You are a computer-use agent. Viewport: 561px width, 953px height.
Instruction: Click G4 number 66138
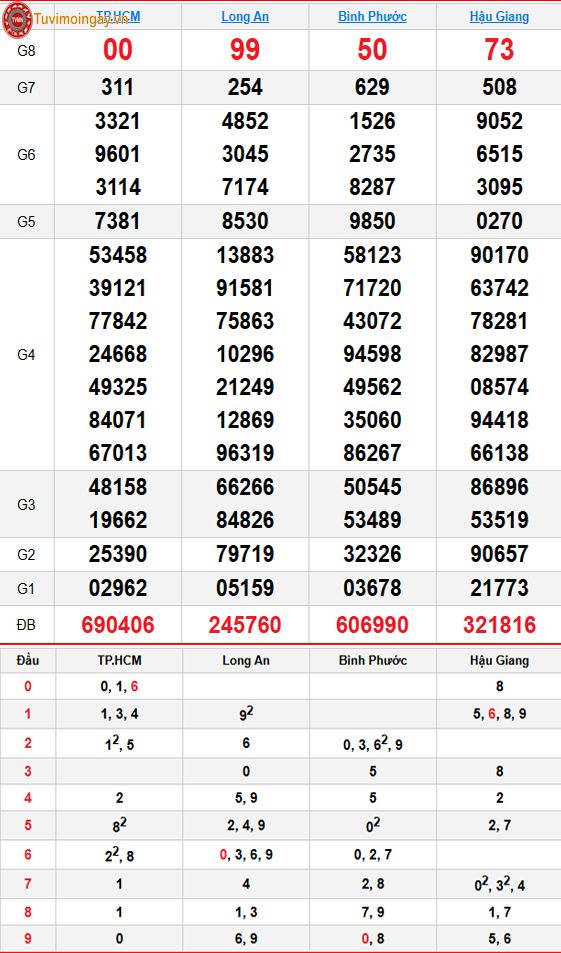499,453
